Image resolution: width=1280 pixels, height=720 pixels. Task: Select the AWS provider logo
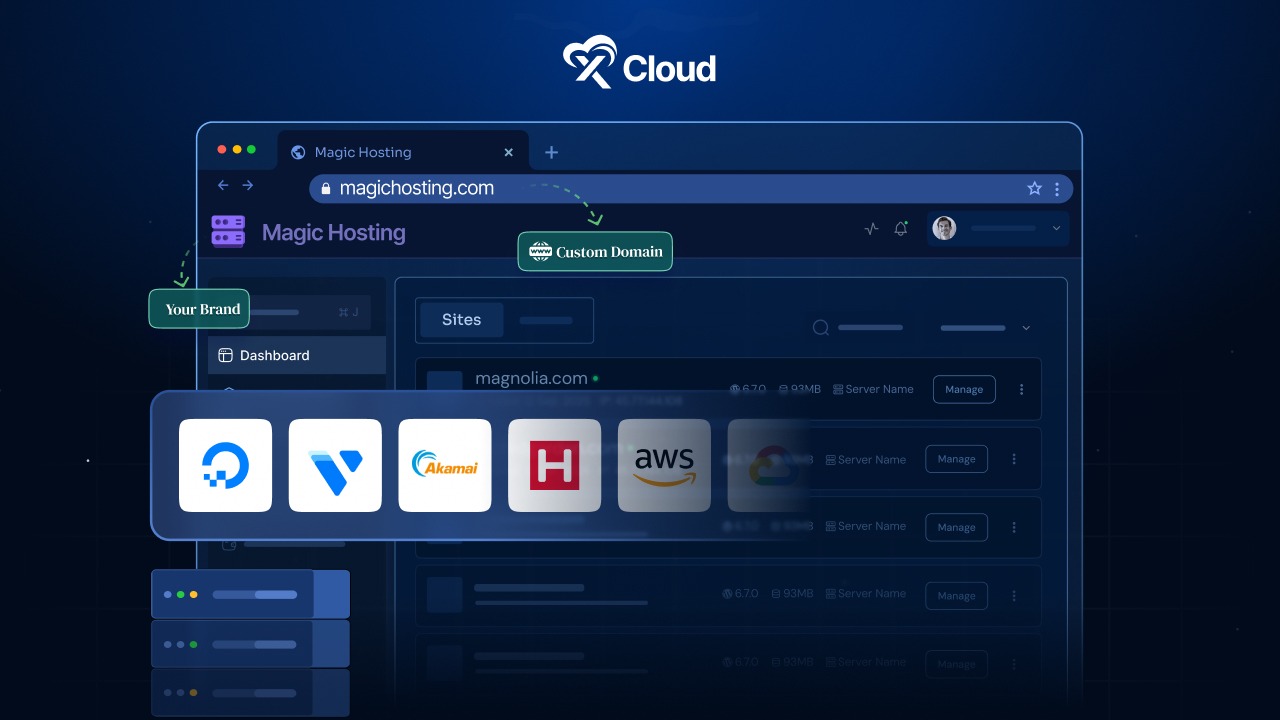point(664,465)
